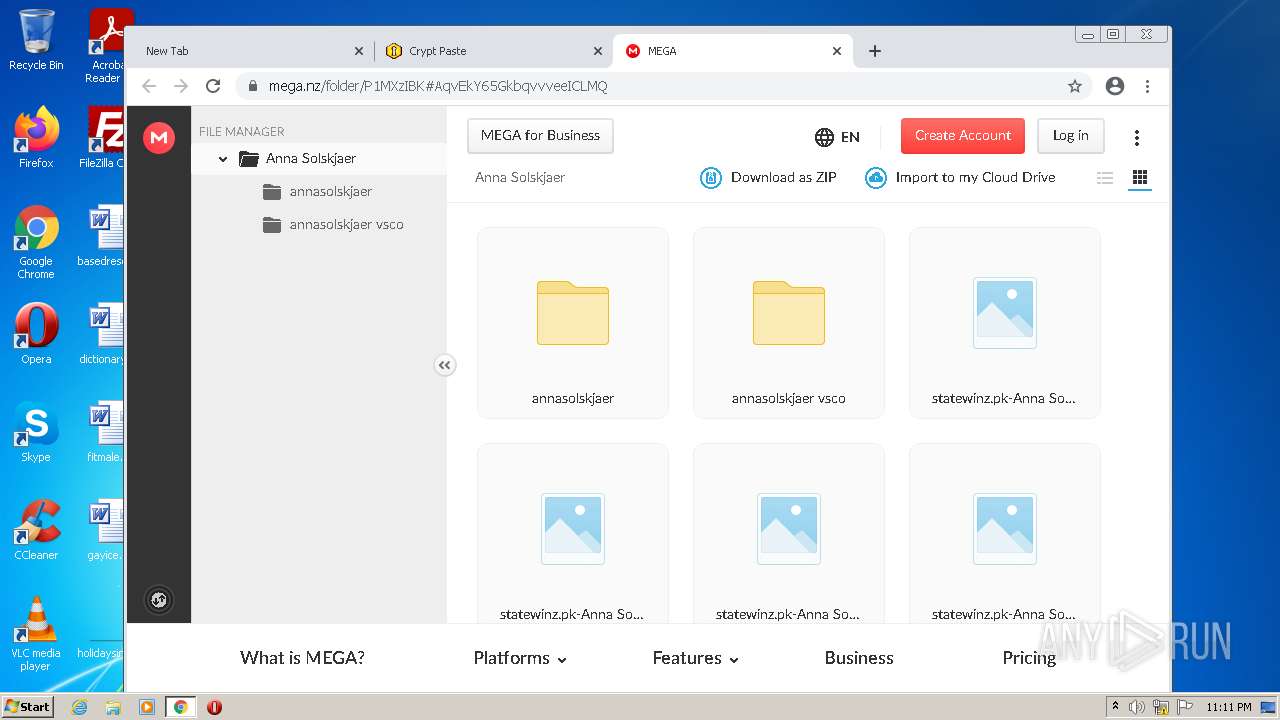This screenshot has width=1280, height=720.
Task: Select first statewinz.pk image in top row
Action: [x=1005, y=323]
